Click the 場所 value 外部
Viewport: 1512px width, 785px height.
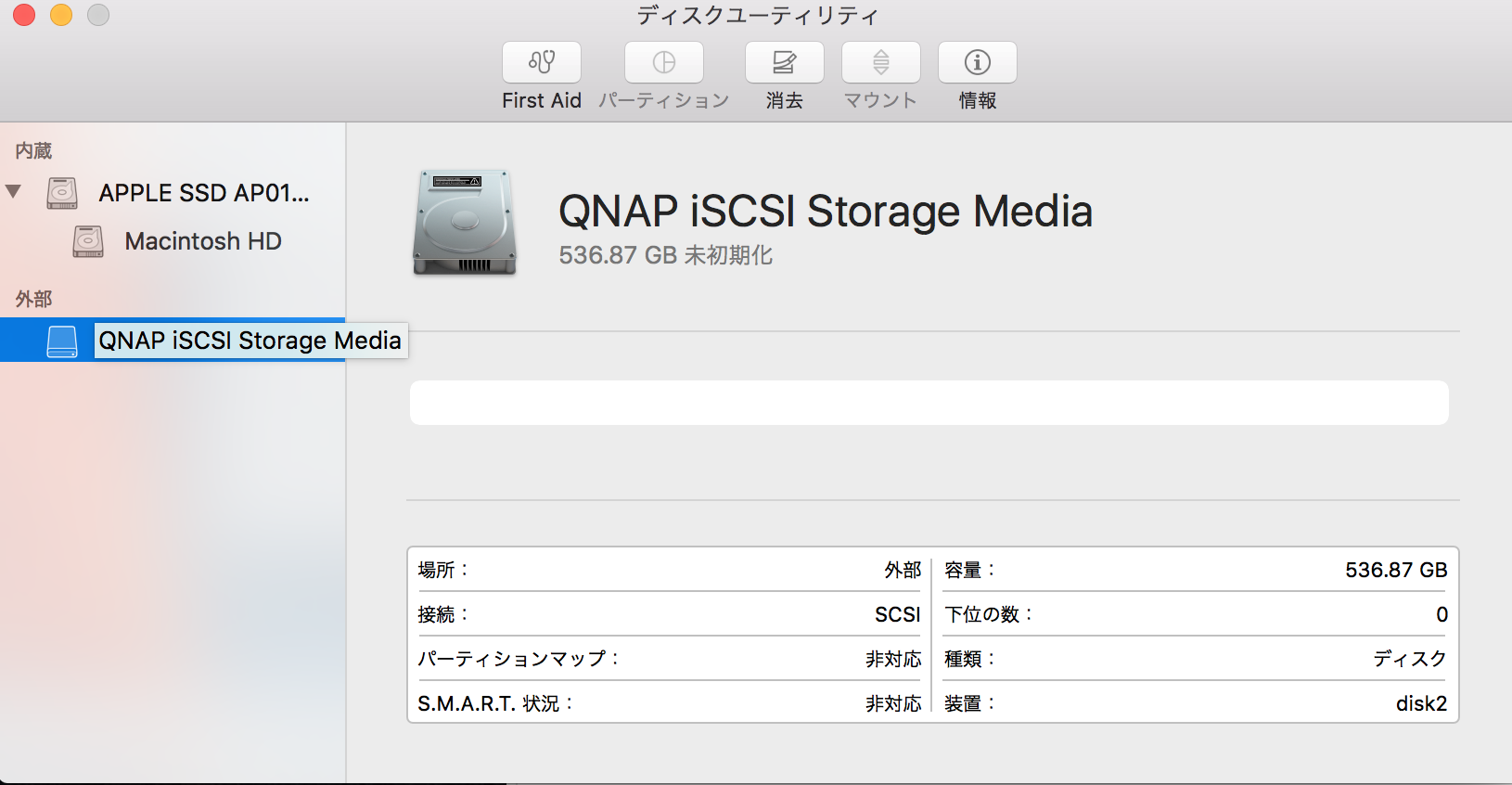pos(903,570)
